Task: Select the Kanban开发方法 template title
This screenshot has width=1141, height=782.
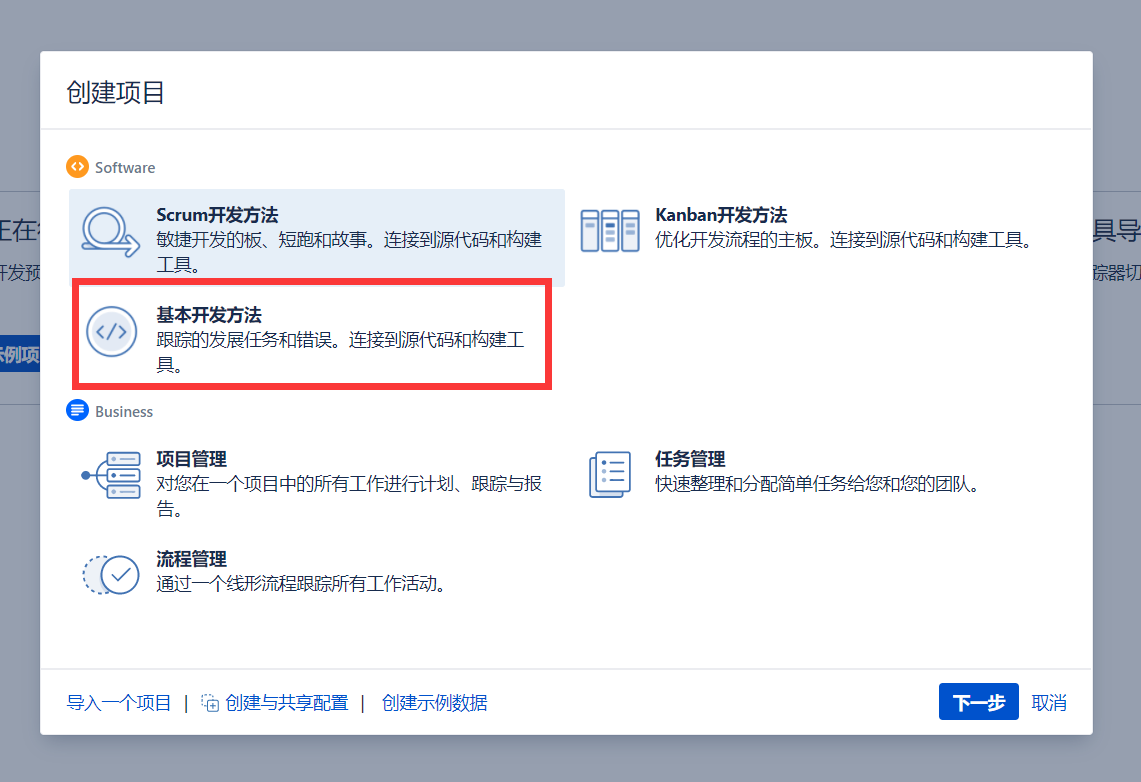Action: point(720,215)
